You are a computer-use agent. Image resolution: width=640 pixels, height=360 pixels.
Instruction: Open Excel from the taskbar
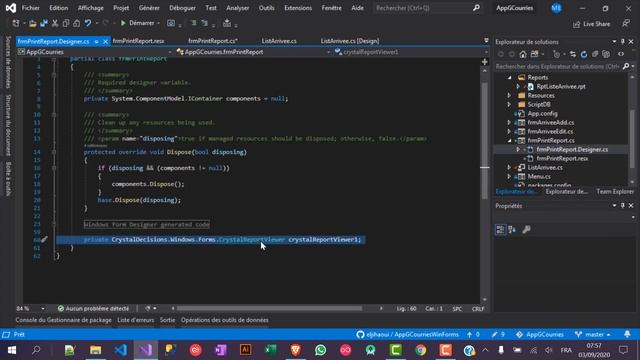click(x=271, y=350)
